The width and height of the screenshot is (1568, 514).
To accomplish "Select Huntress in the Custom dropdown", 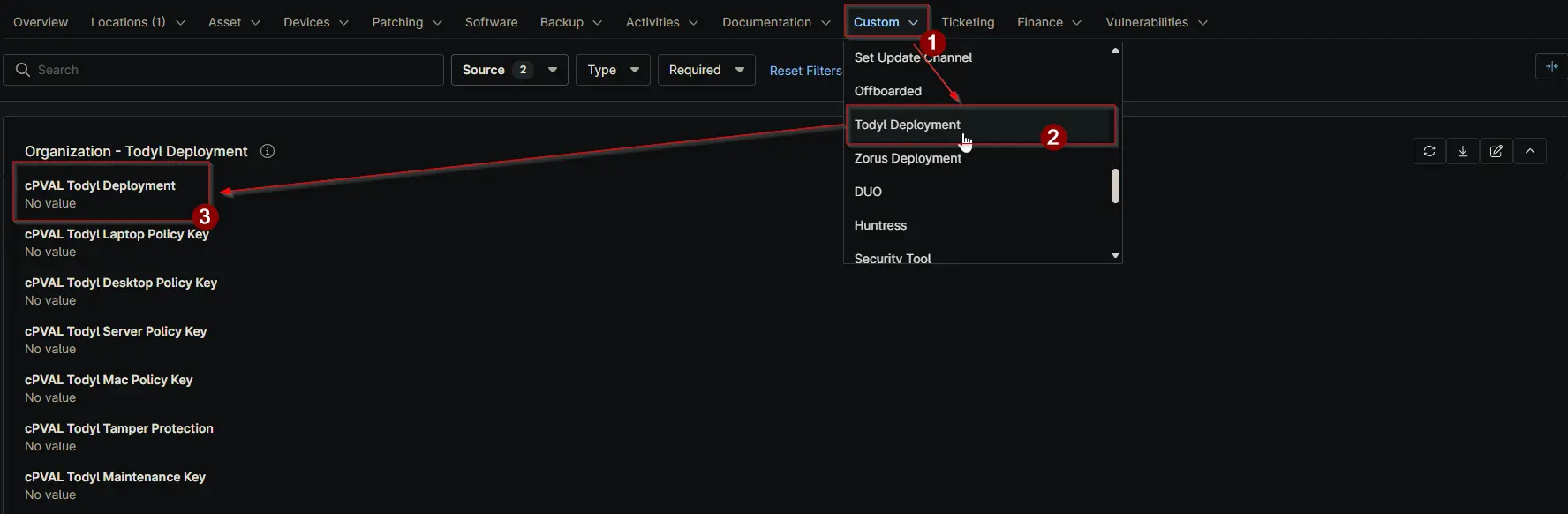I will click(976, 225).
